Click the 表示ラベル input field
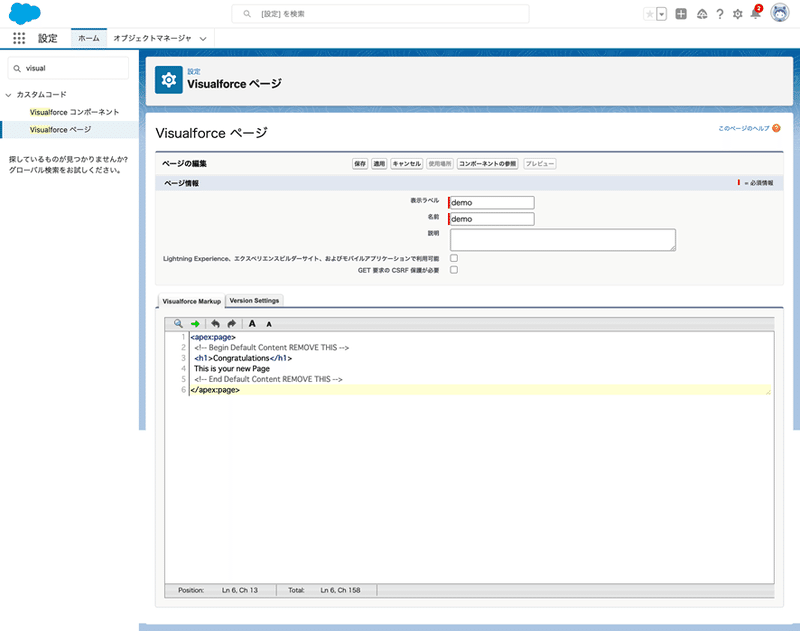The image size is (800, 631). (491, 203)
